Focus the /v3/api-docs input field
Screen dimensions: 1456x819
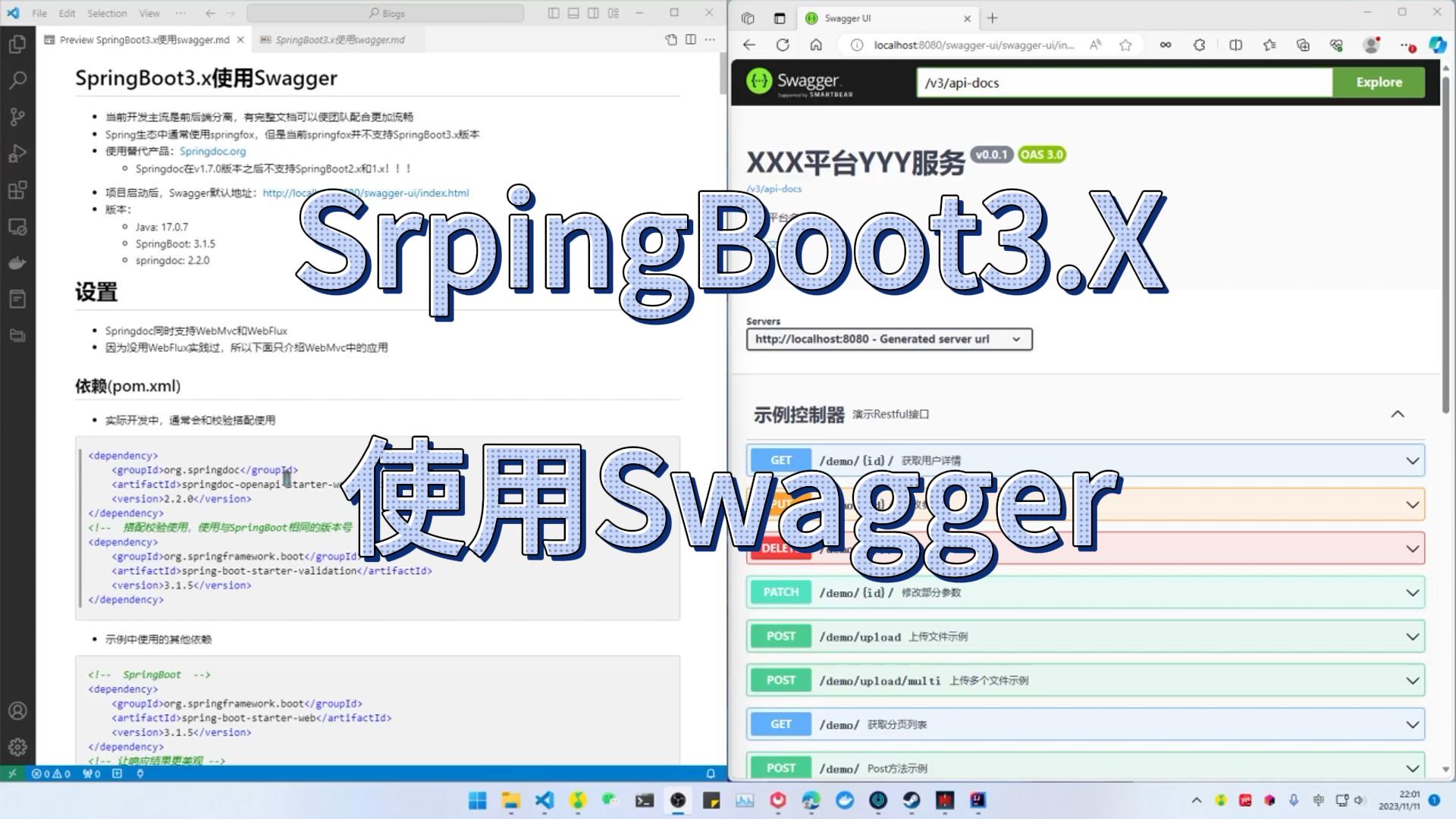click(x=1125, y=82)
